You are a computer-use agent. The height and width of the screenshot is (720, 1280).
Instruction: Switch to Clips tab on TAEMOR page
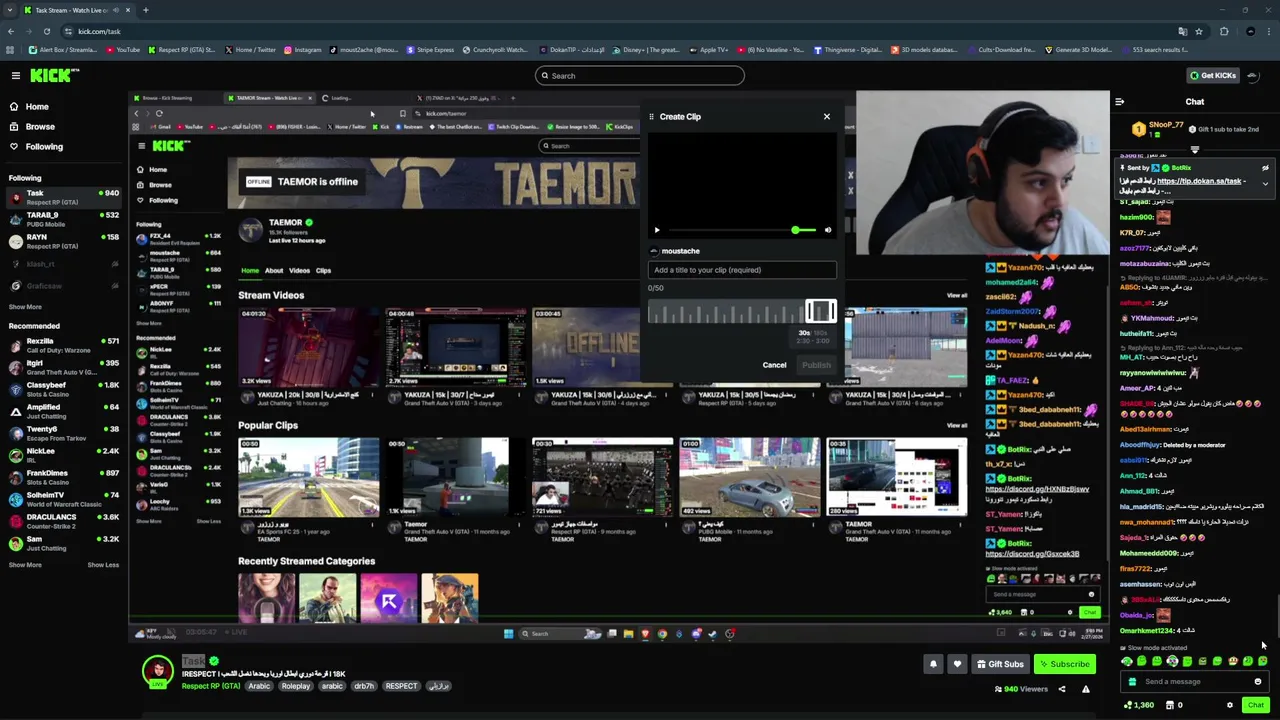coord(323,270)
